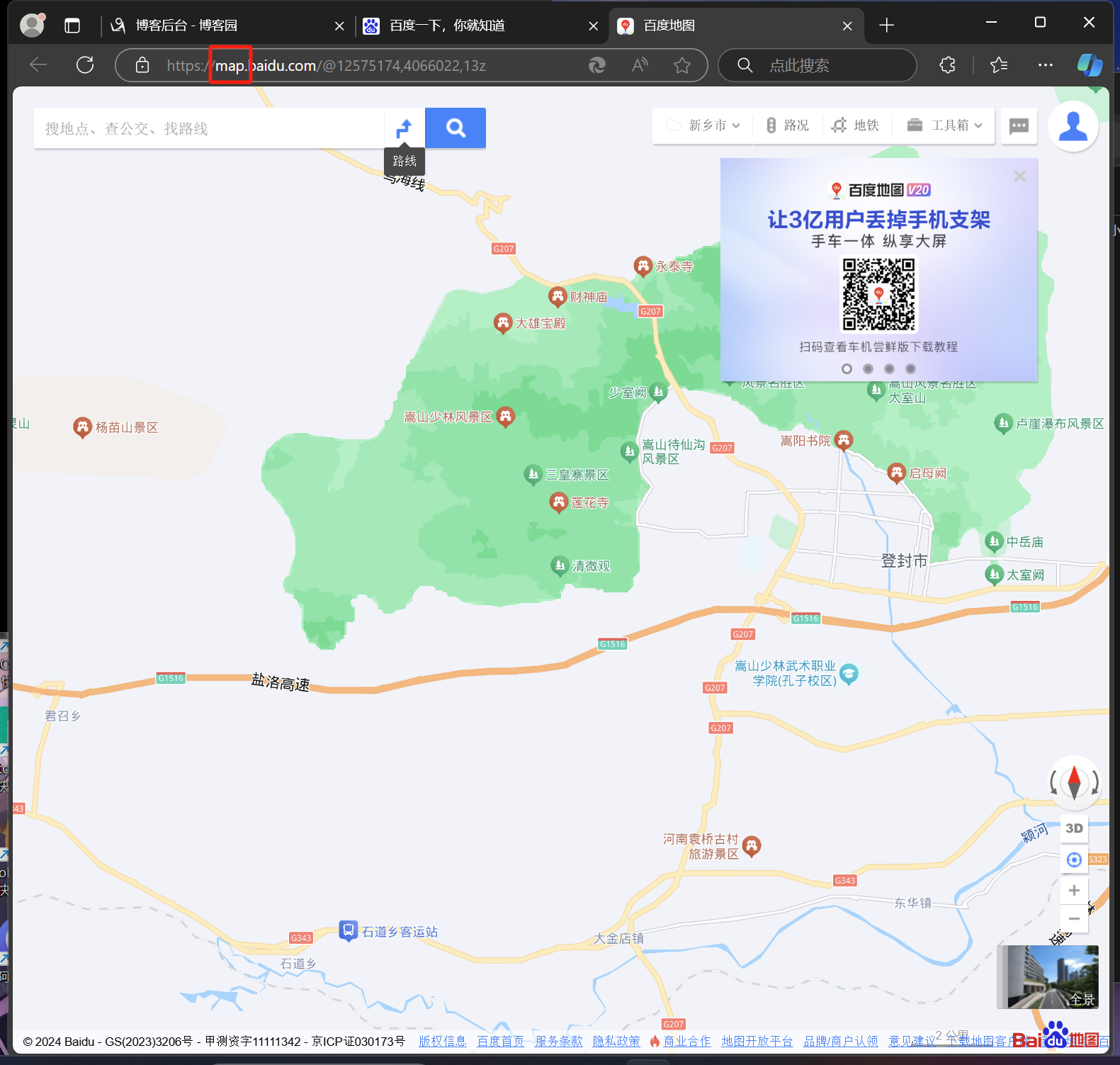Open the feedback message icon
This screenshot has width=1120, height=1065.
1019,126
